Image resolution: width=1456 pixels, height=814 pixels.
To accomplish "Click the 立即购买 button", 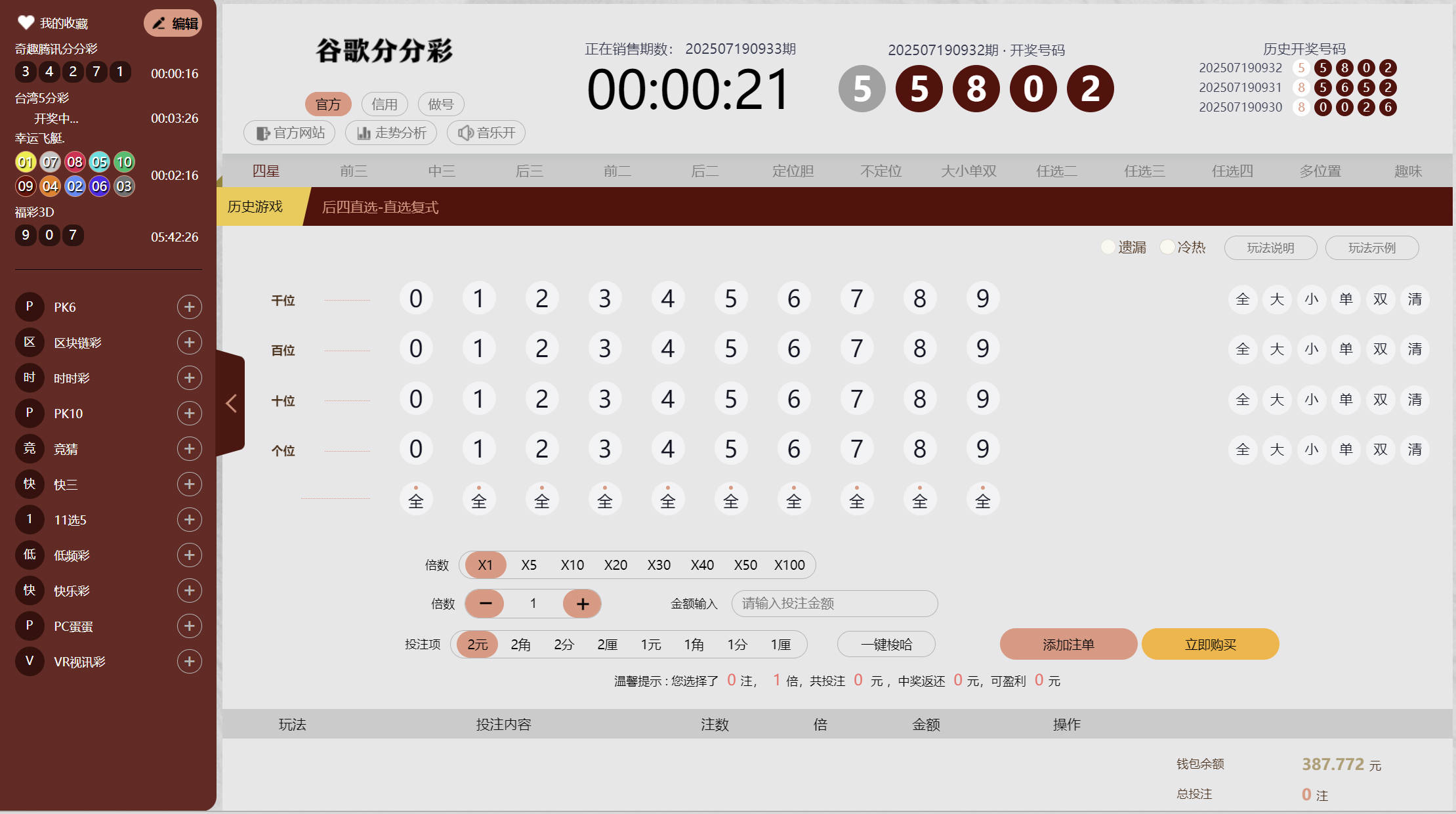I will (1209, 644).
